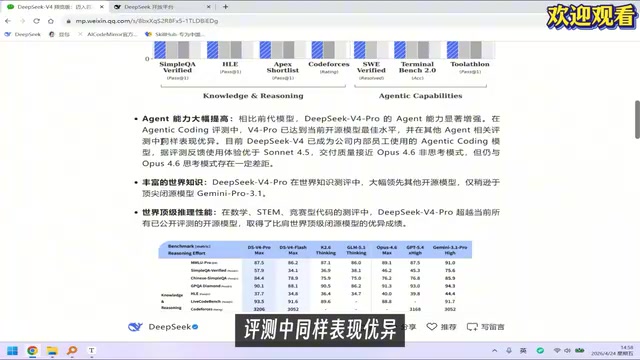The height and width of the screenshot is (360, 640).
Task: Open a new browser tab
Action: [225, 7]
